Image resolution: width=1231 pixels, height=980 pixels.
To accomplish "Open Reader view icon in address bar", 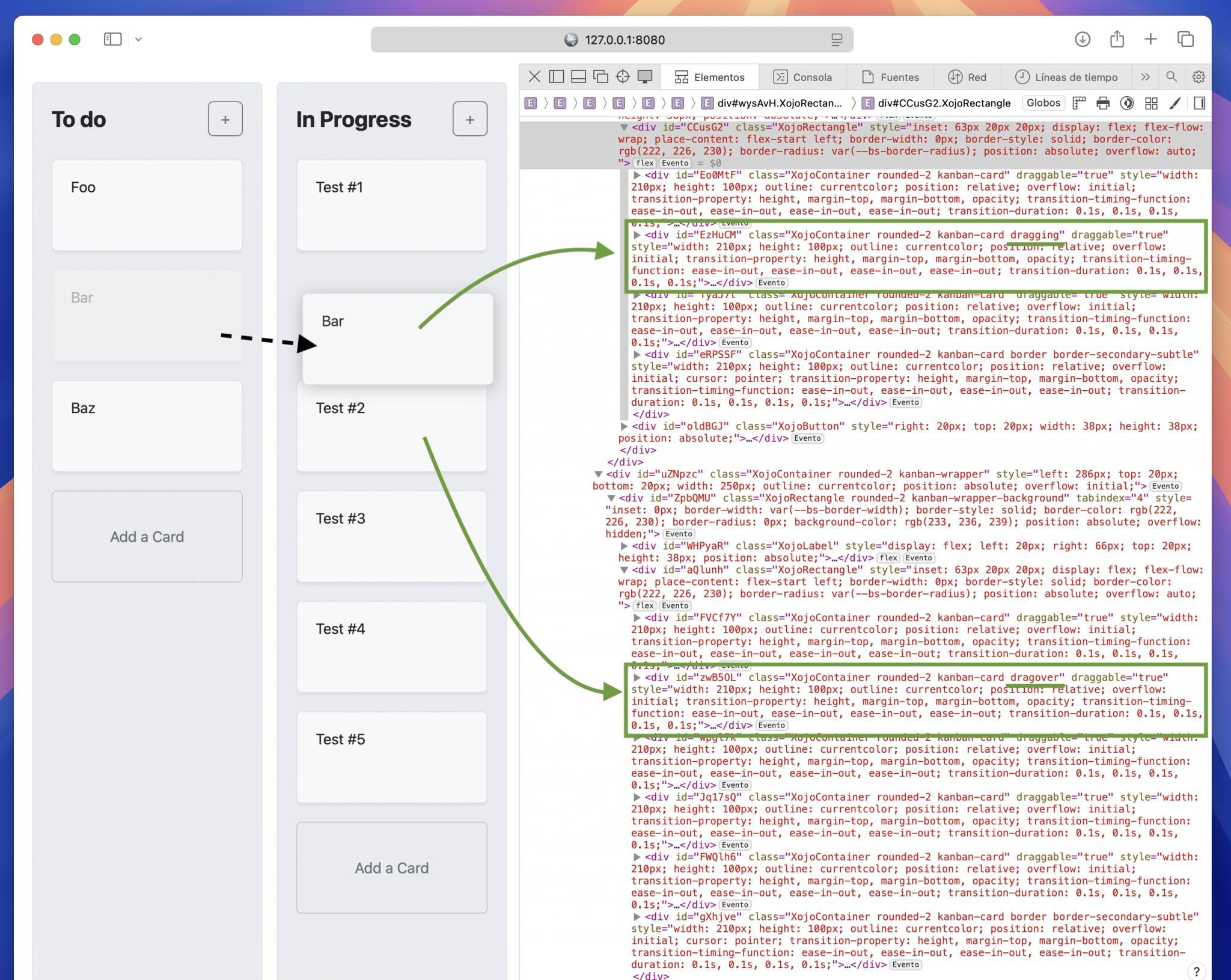I will (x=836, y=40).
